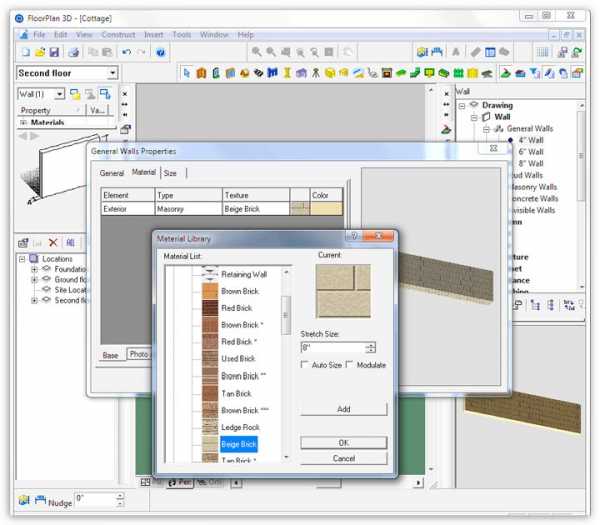The height and width of the screenshot is (525, 600).
Task: Enable the Modulate checkbox
Action: pos(349,364)
